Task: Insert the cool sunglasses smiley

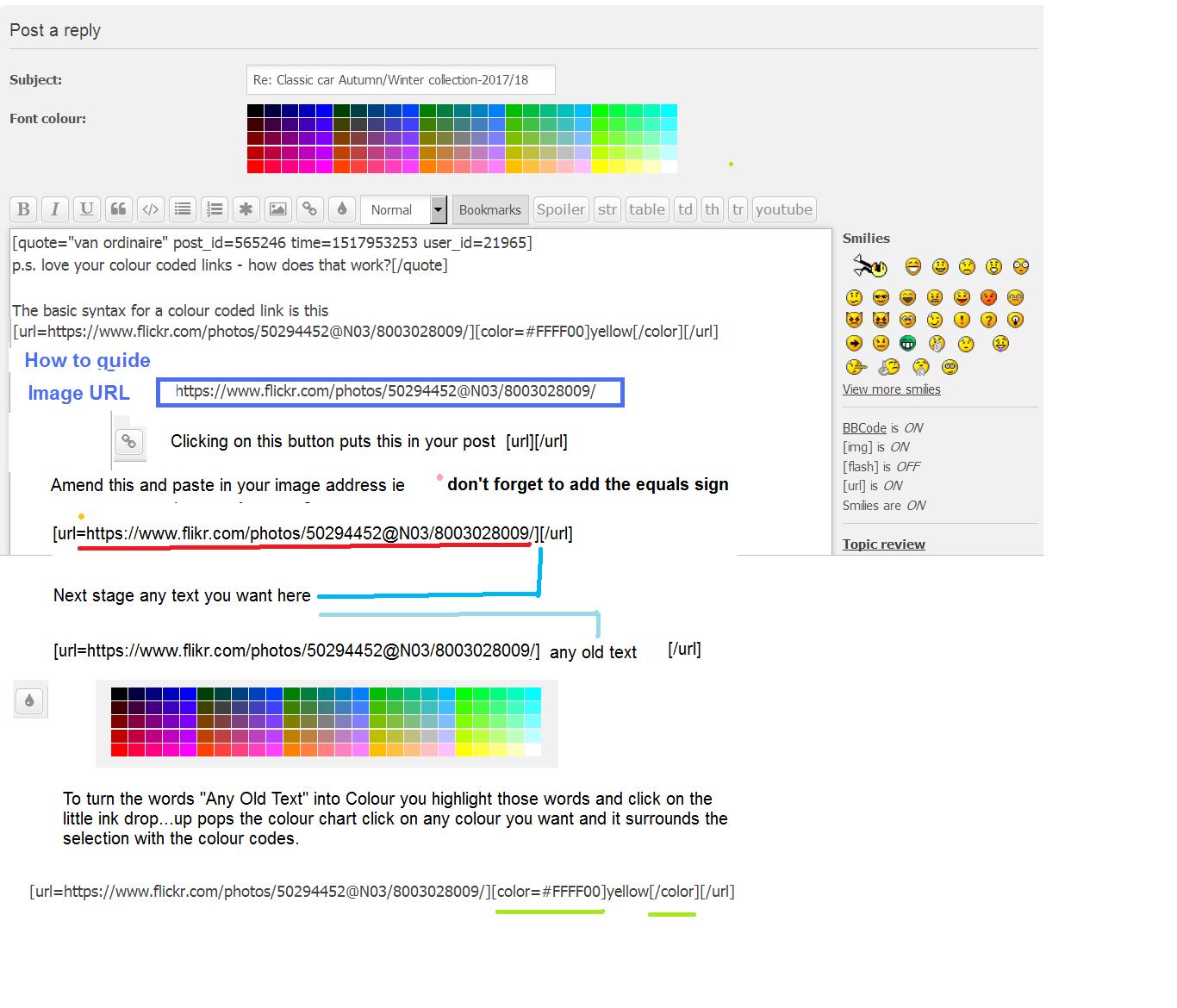Action: [x=881, y=297]
